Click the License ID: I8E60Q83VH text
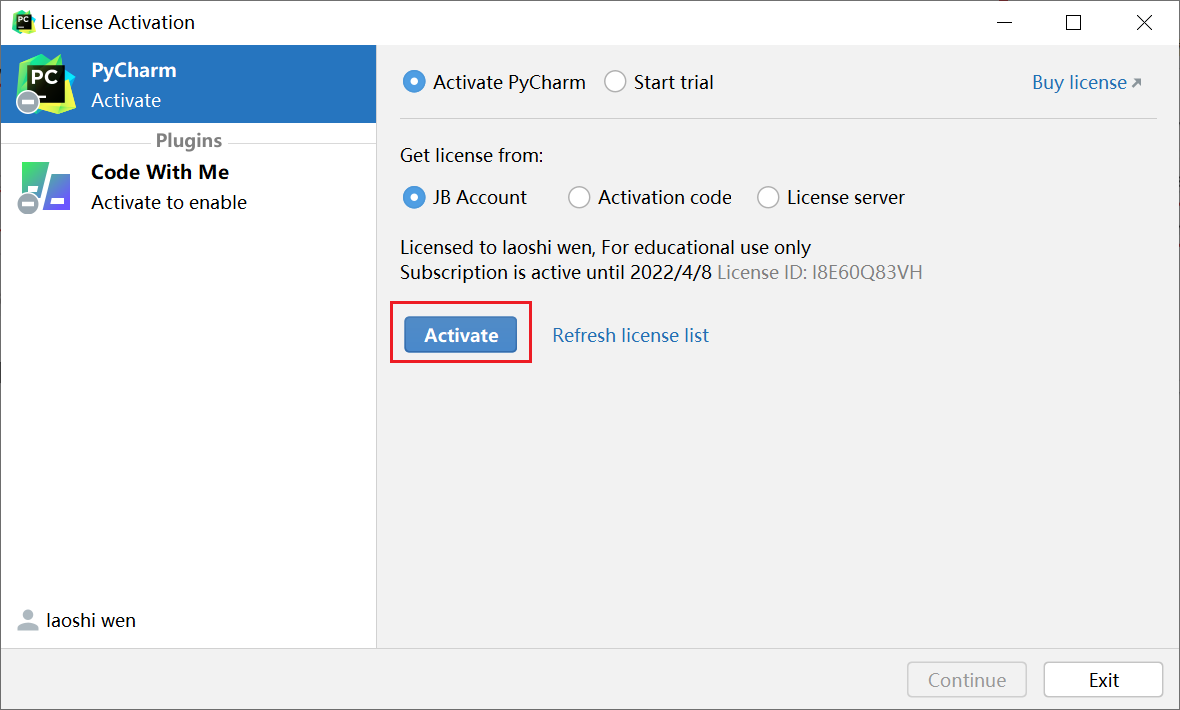Viewport: 1180px width, 710px height. [x=820, y=272]
